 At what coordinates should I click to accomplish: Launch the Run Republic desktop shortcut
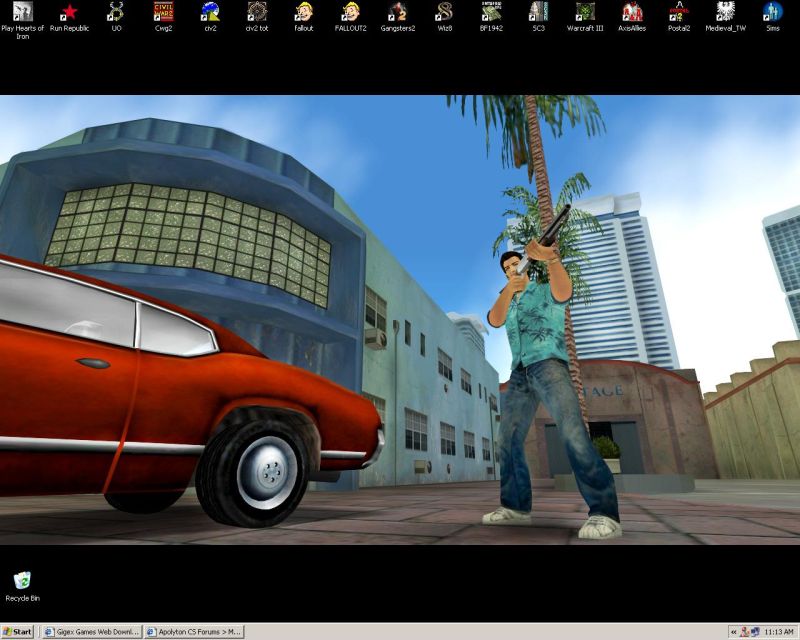(69, 13)
